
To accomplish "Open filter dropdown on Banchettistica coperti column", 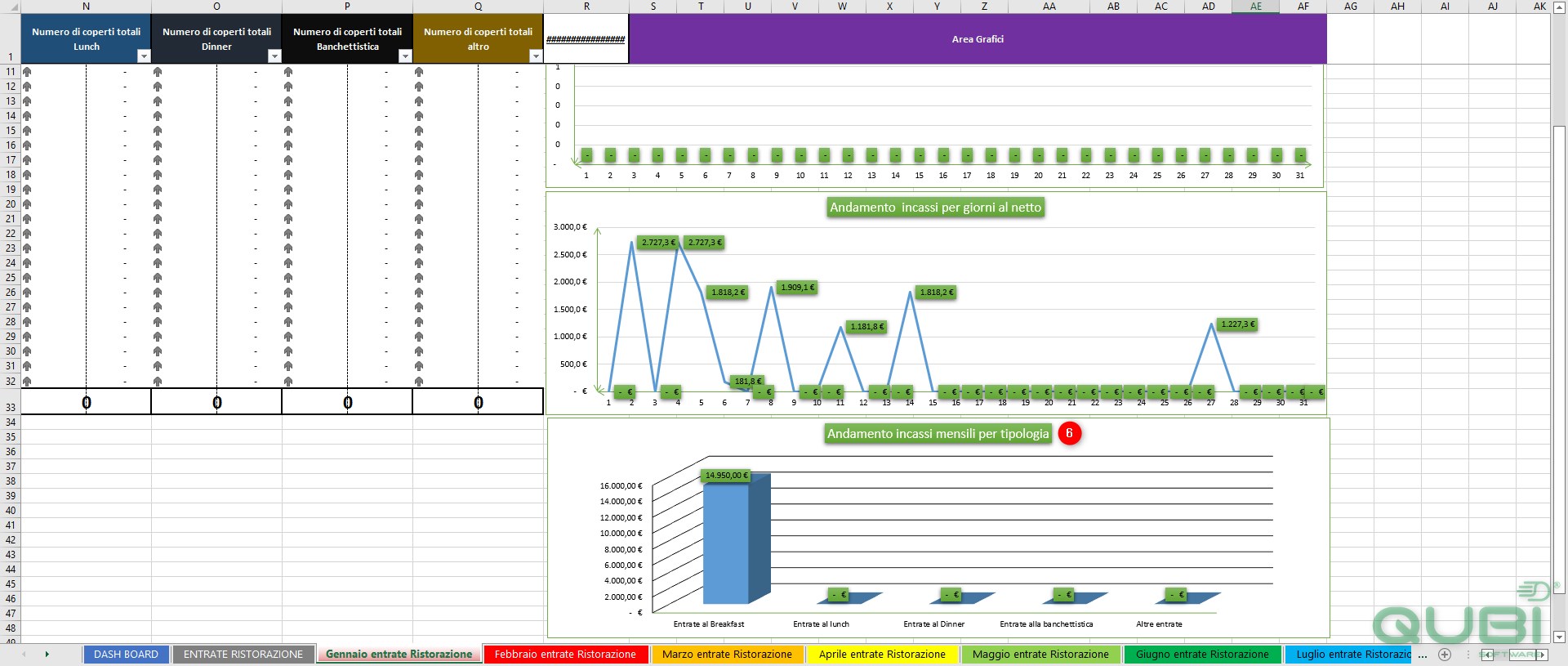I will coord(405,56).
